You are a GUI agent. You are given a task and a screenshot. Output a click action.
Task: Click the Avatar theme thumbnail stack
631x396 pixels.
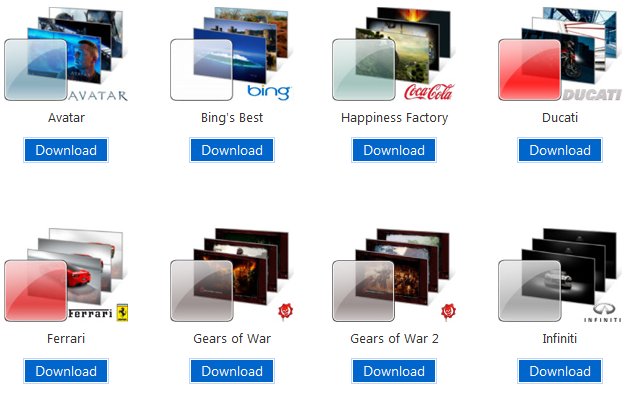point(66,54)
